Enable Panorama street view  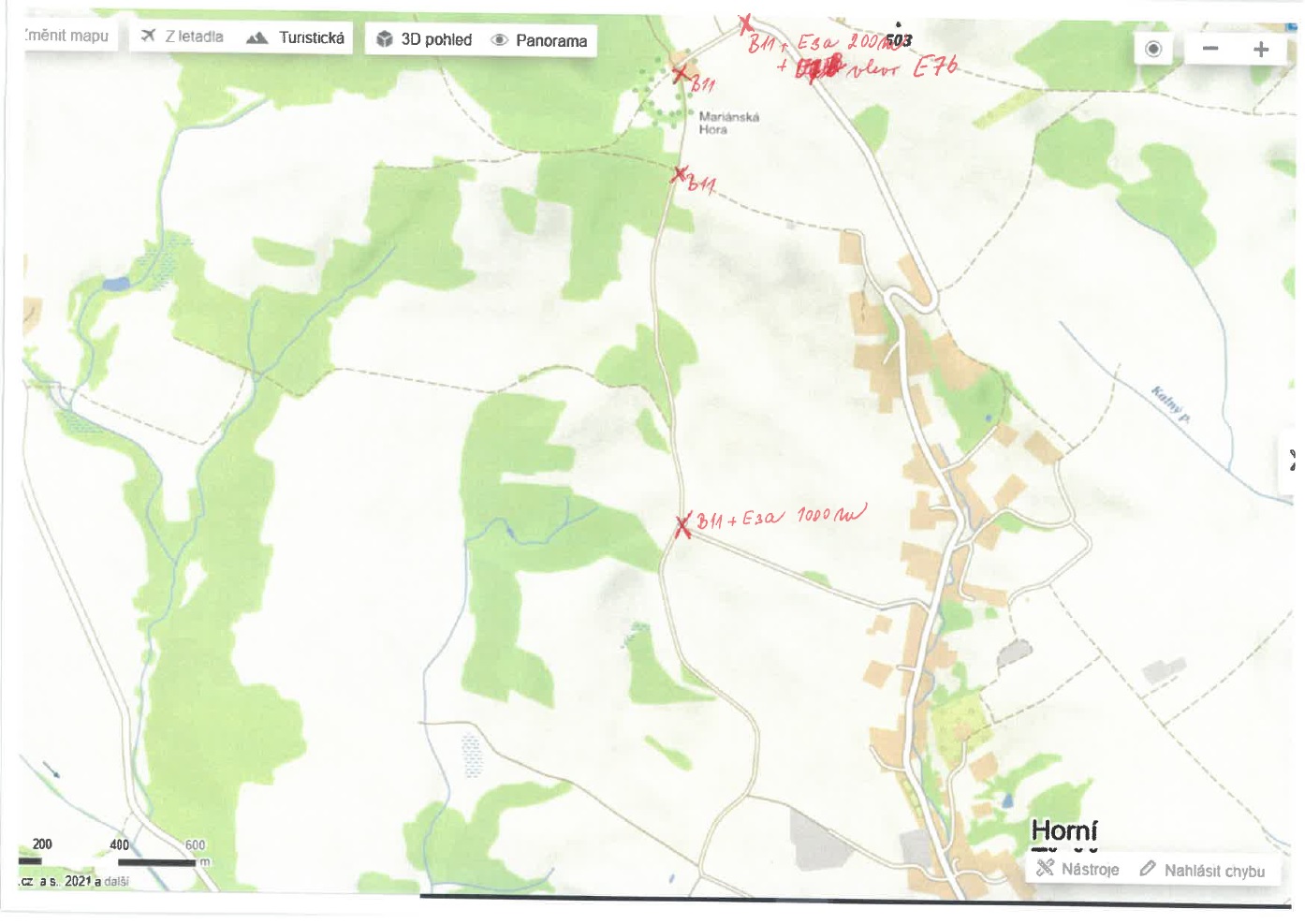[x=540, y=40]
